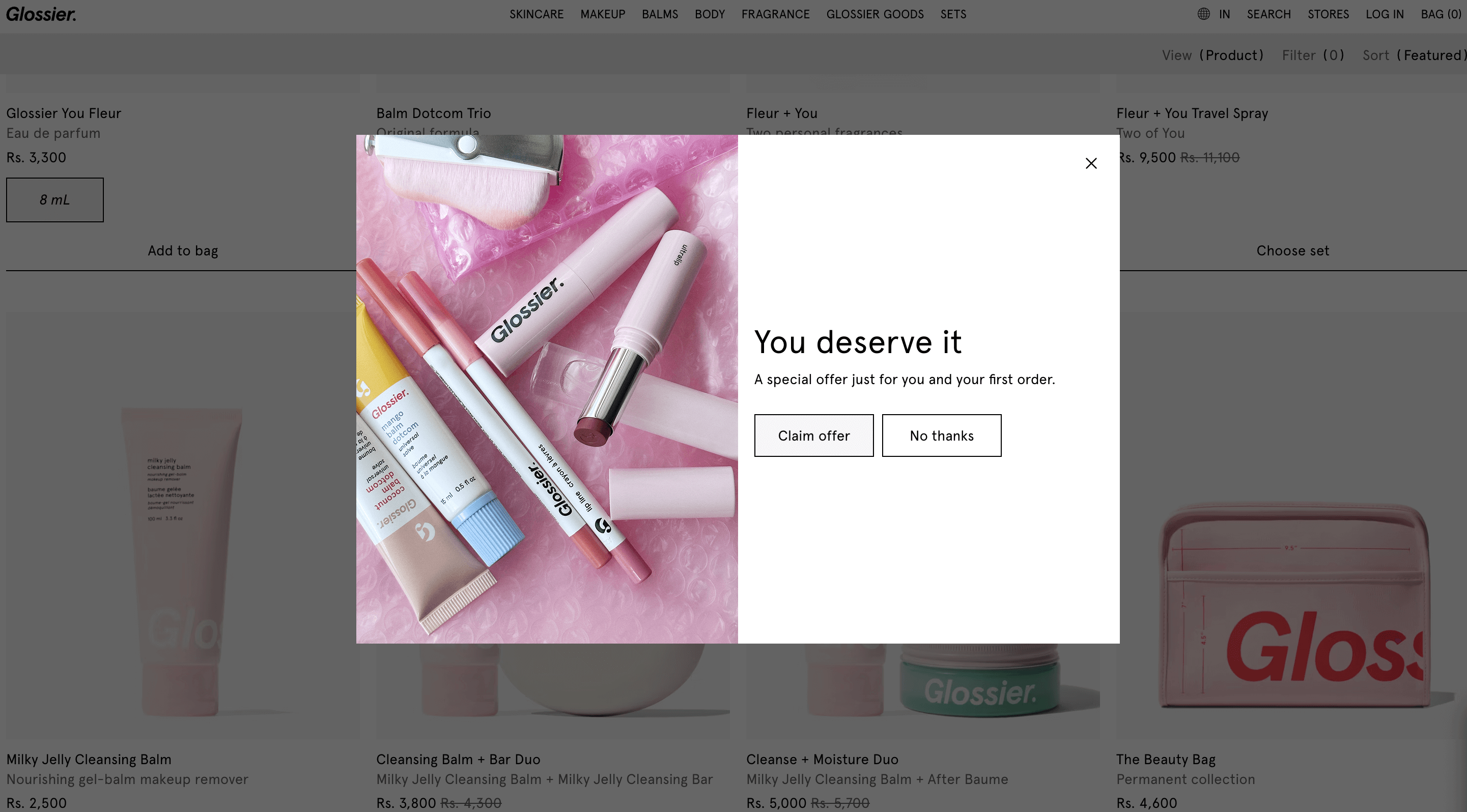Click the Rs. 3,300 price text
Image resolution: width=1467 pixels, height=812 pixels.
point(37,158)
